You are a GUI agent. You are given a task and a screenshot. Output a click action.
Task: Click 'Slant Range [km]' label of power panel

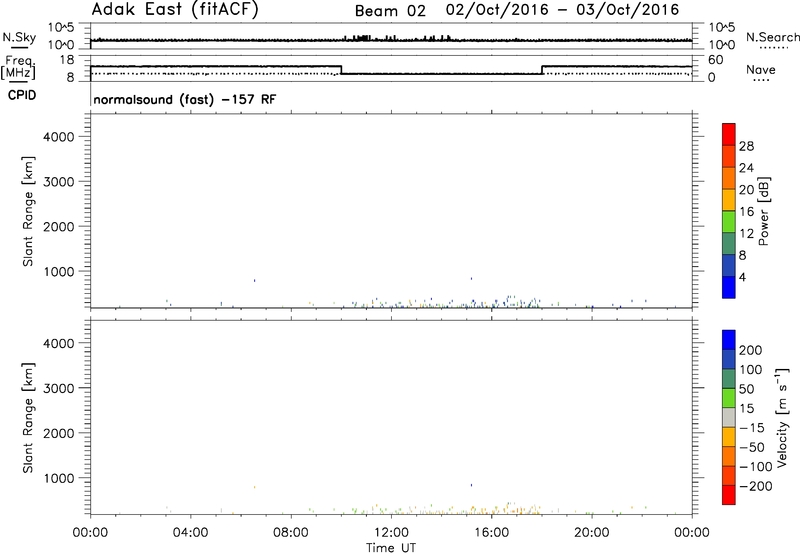pyautogui.click(x=28, y=211)
